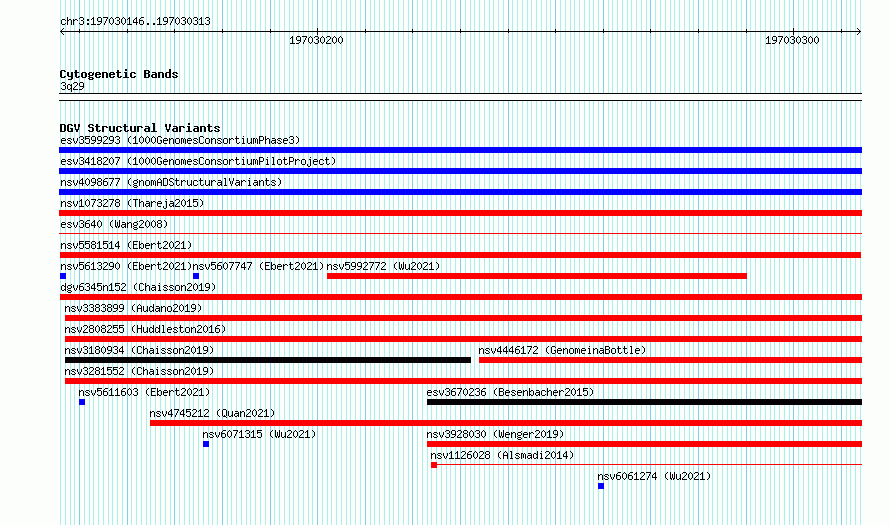Image resolution: width=890 pixels, height=525 pixels.
Task: Click the nsv5581514 (Ebert2021) label
Action: [126, 245]
